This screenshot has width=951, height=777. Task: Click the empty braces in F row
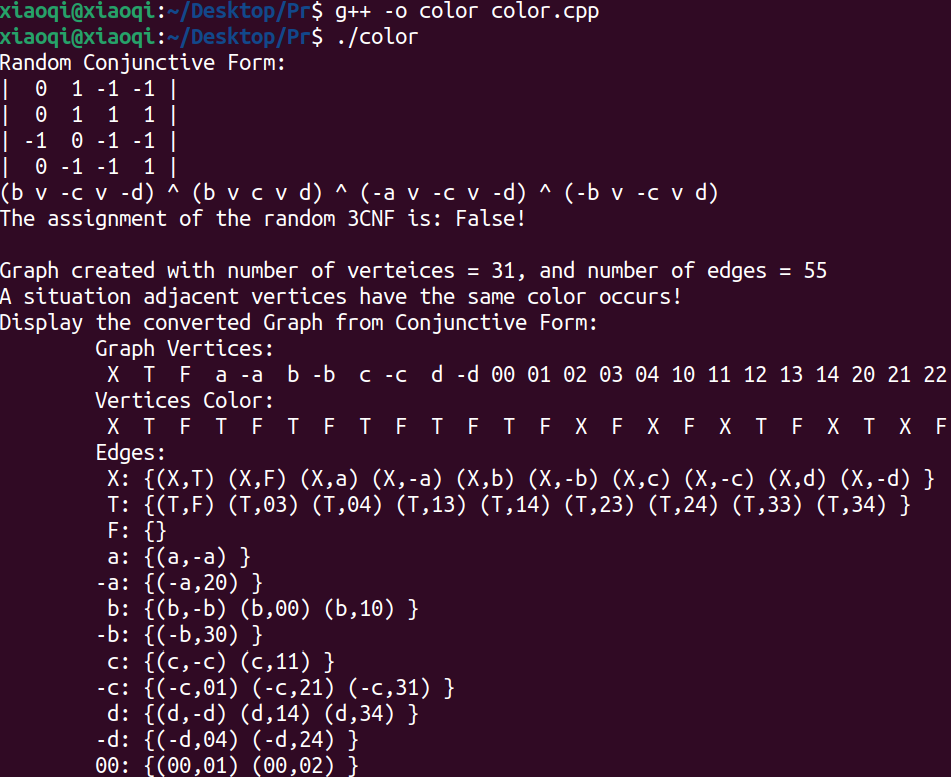155,531
